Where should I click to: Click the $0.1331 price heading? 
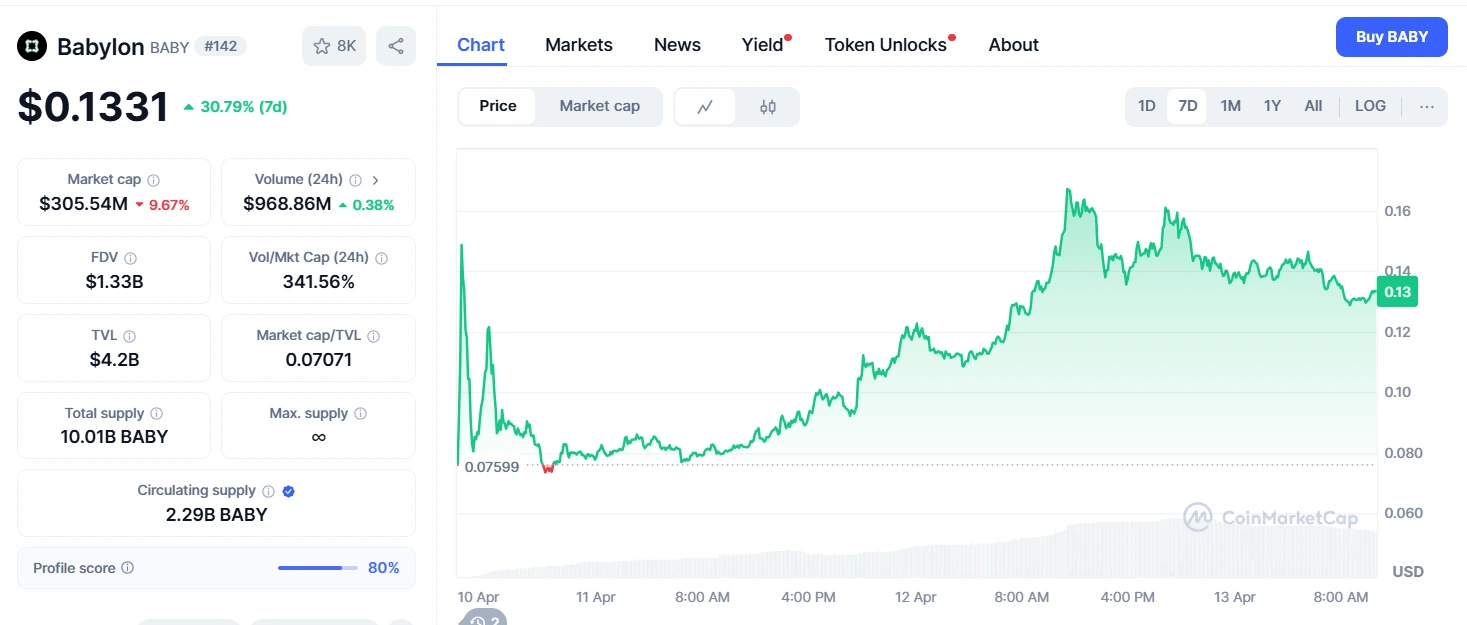pyautogui.click(x=93, y=107)
